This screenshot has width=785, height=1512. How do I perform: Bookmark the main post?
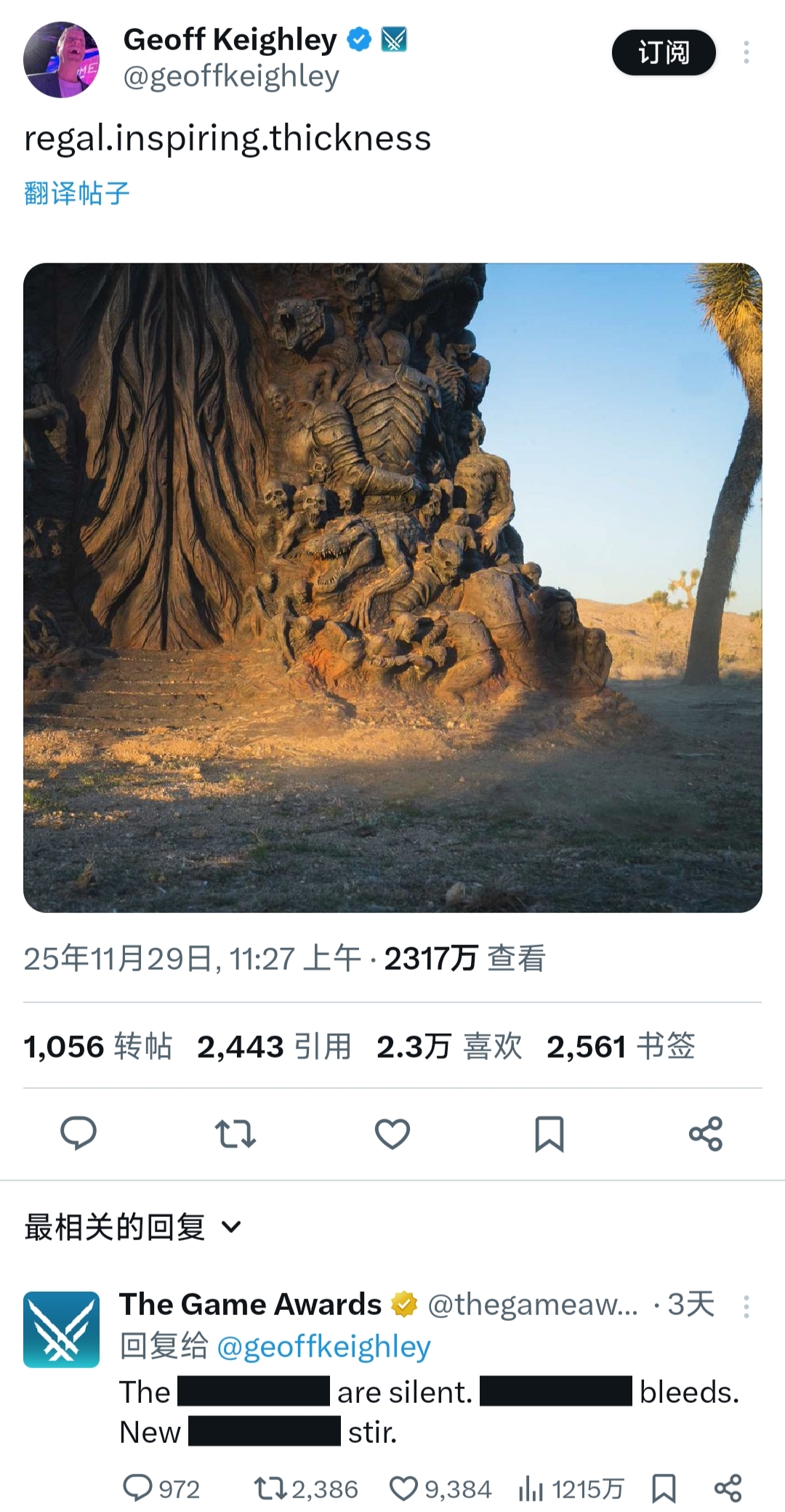[x=549, y=1134]
